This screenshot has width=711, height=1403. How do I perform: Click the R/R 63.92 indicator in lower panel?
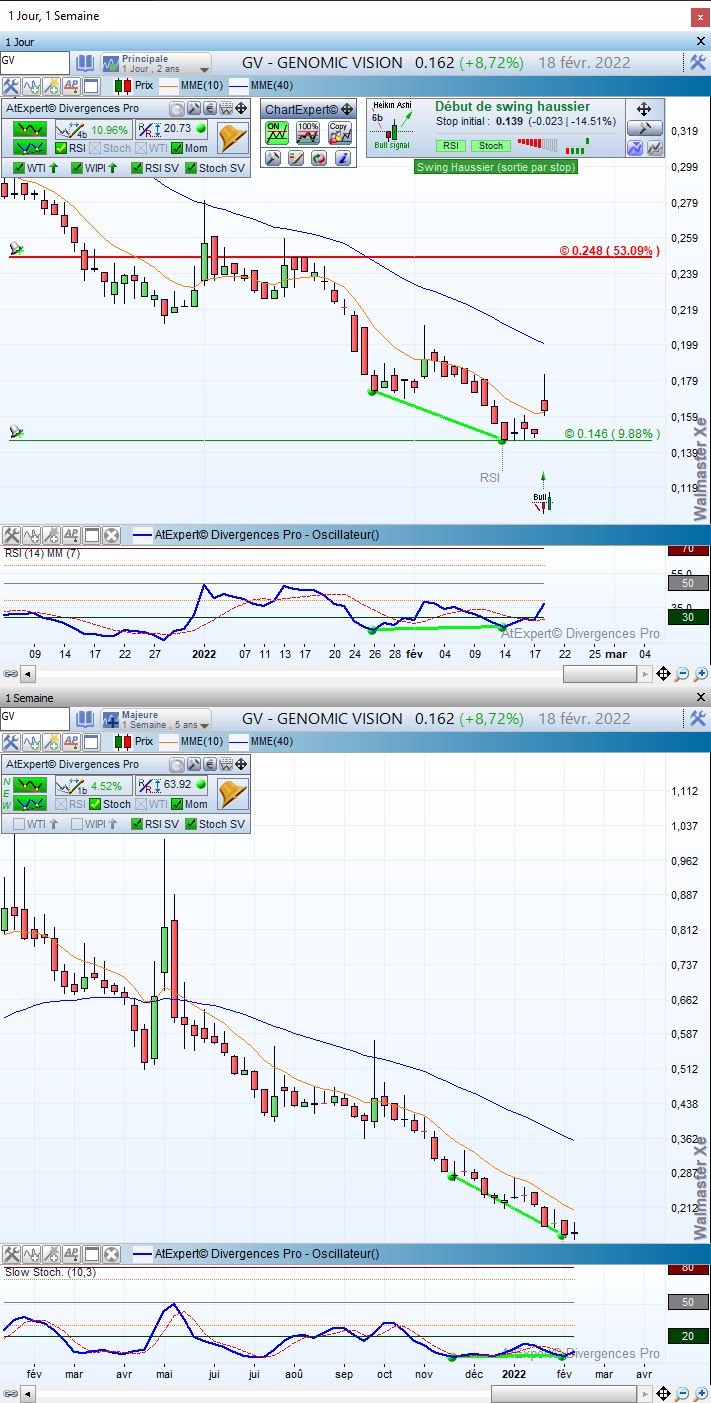(x=172, y=786)
